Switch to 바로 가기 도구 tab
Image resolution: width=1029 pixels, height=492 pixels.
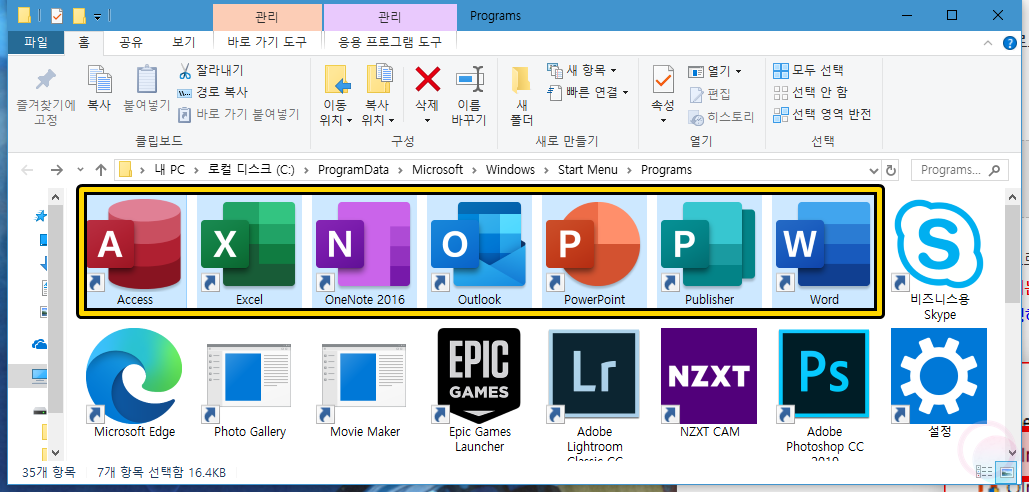click(x=267, y=43)
